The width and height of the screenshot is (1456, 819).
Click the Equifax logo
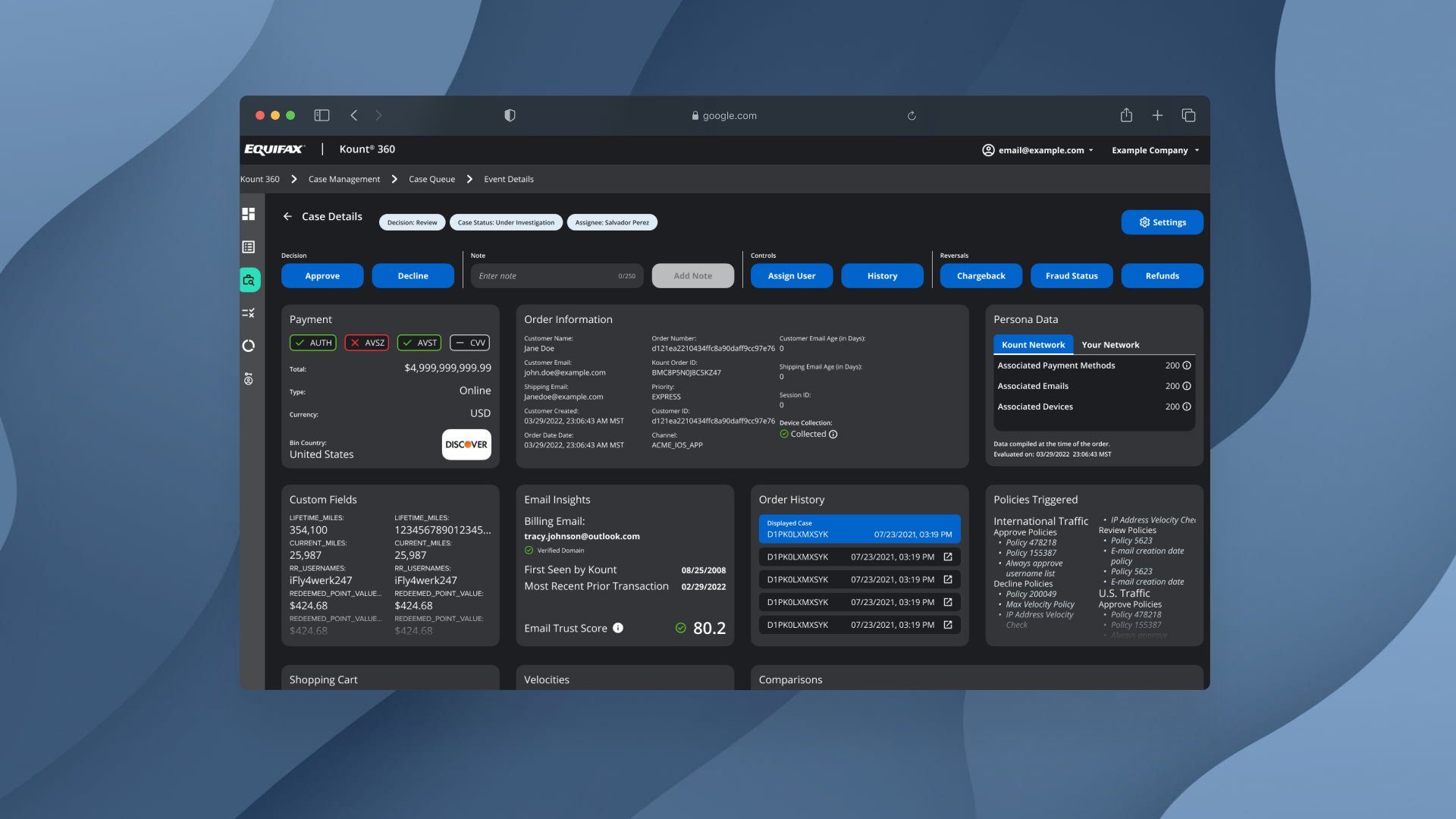274,149
